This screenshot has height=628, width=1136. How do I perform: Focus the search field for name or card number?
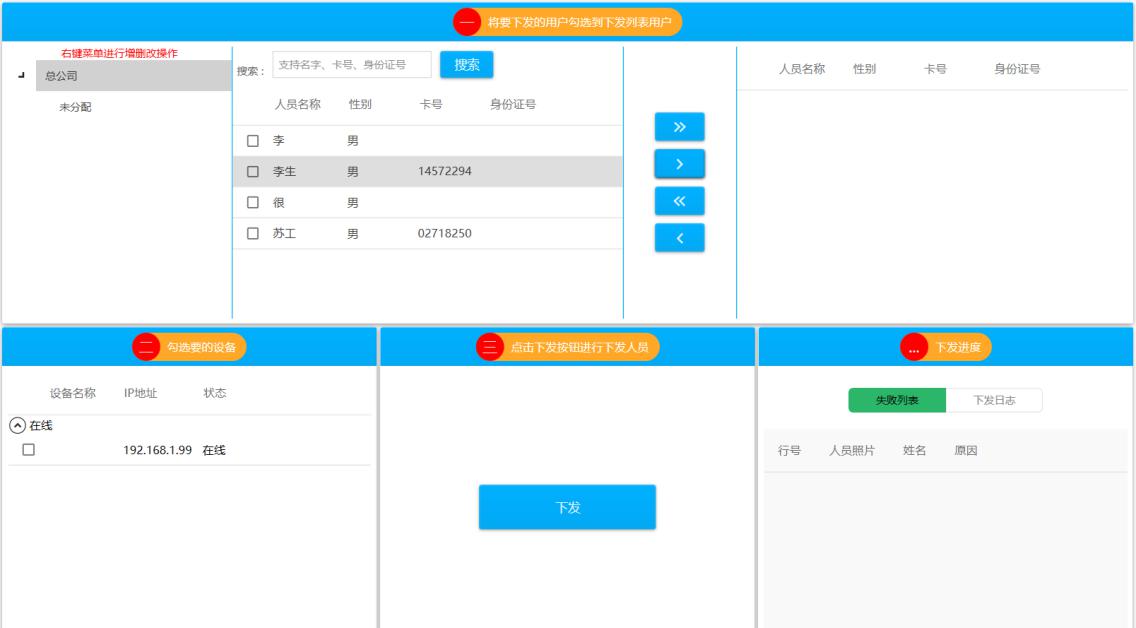tap(351, 65)
